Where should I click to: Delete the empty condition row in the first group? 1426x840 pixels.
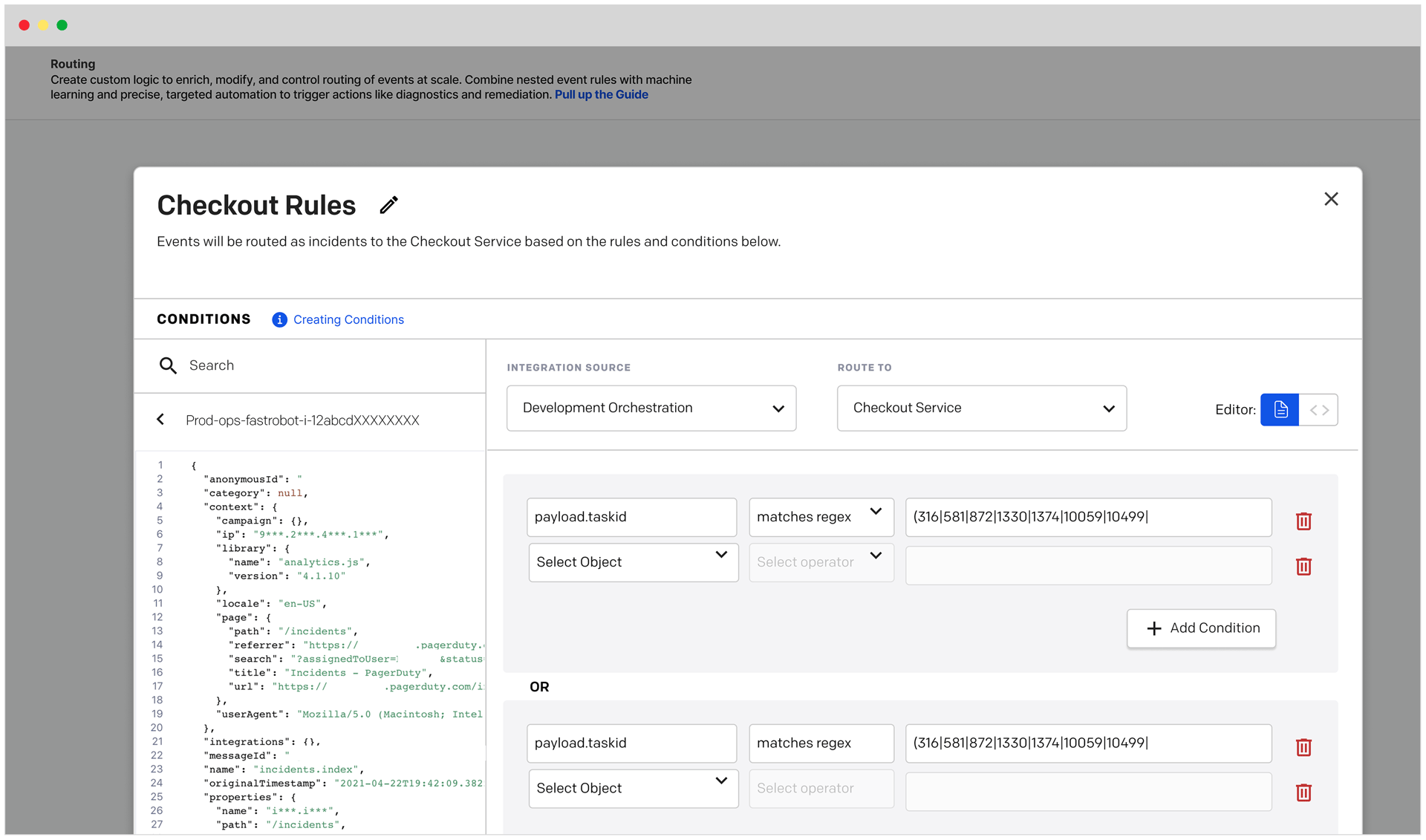pyautogui.click(x=1303, y=567)
